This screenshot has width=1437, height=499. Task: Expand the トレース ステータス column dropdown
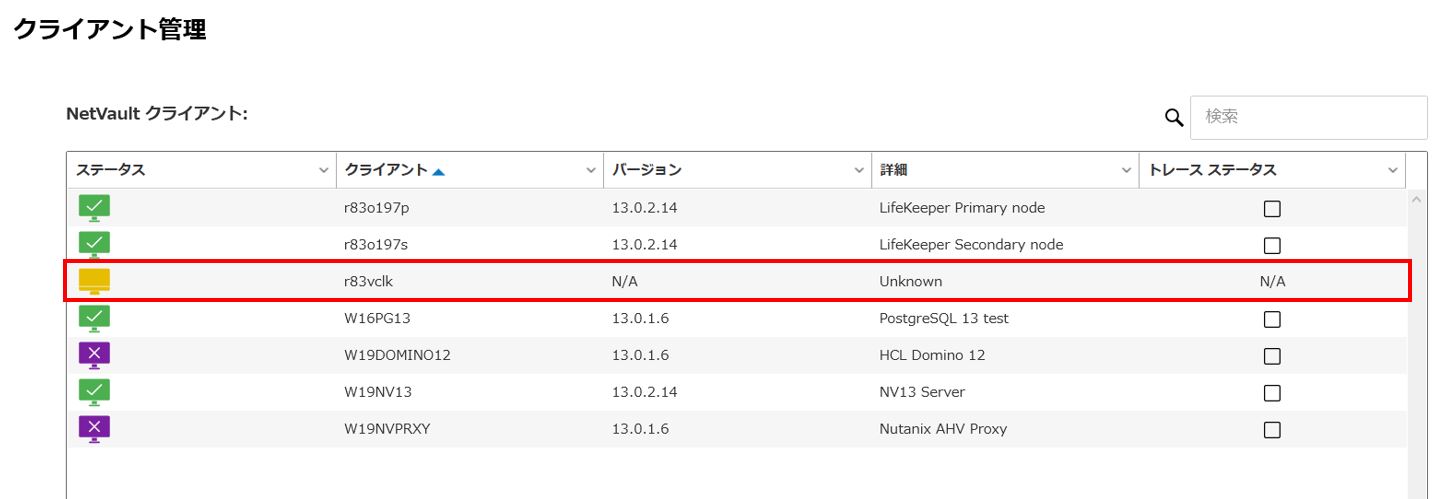(x=1393, y=171)
